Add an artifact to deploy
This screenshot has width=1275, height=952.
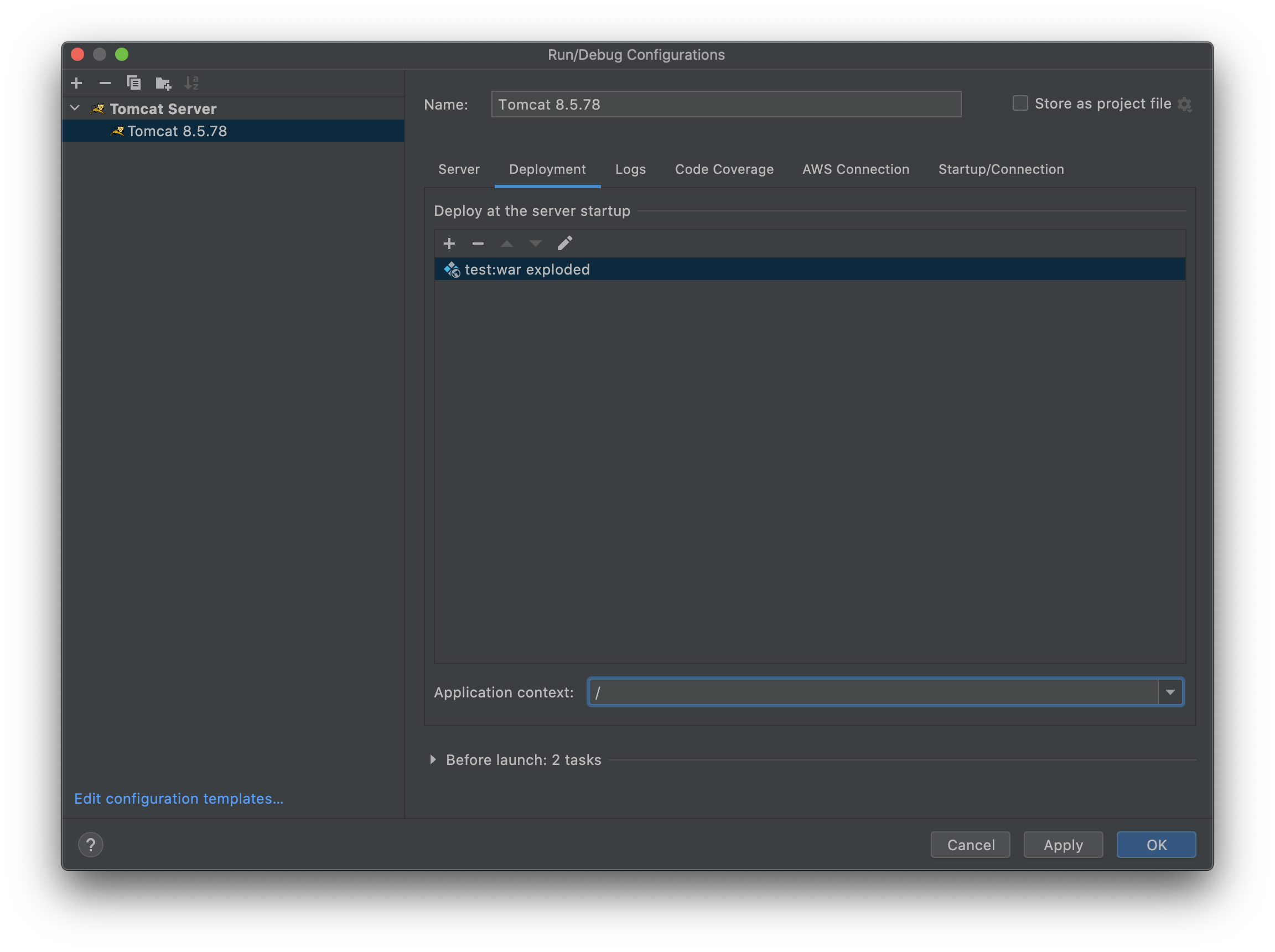click(449, 244)
